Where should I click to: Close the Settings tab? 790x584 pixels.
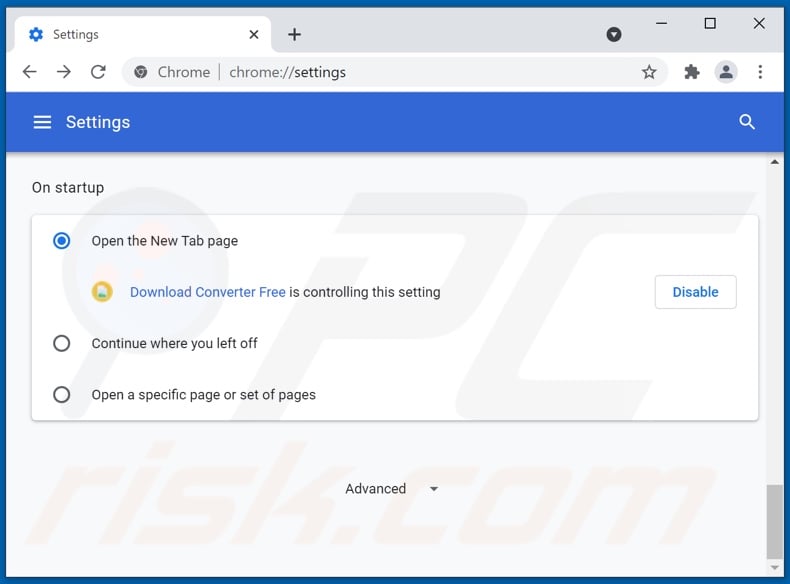click(x=254, y=34)
